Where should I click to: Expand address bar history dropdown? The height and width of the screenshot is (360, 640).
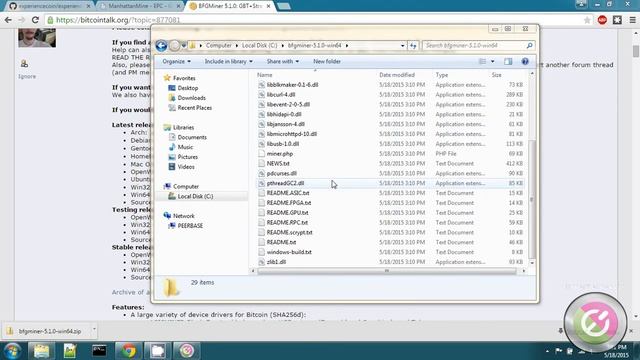(x=402, y=46)
